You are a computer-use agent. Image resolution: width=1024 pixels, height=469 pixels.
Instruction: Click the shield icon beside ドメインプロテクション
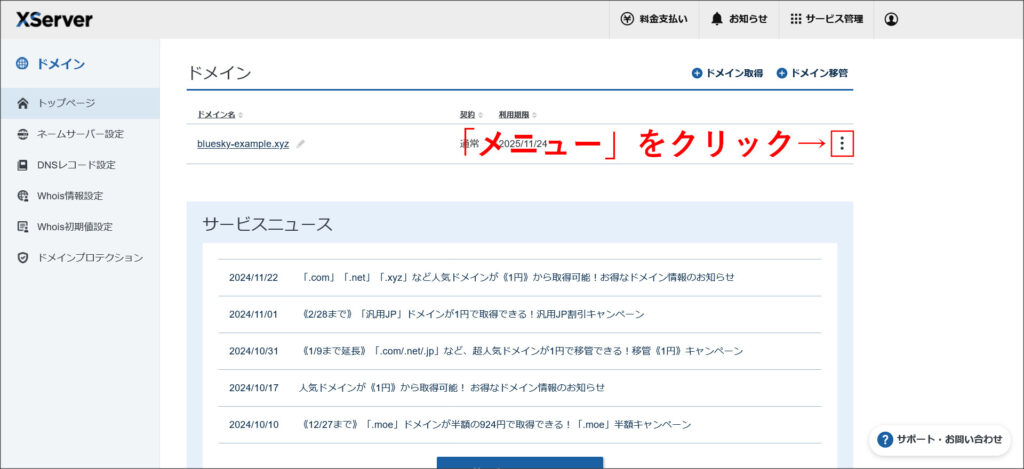tap(23, 257)
